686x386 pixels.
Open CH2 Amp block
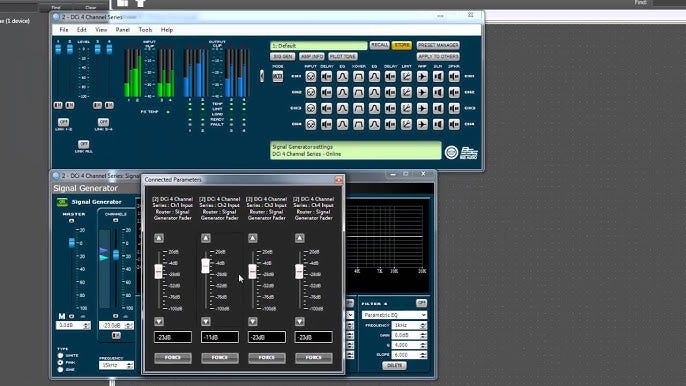(x=422, y=92)
